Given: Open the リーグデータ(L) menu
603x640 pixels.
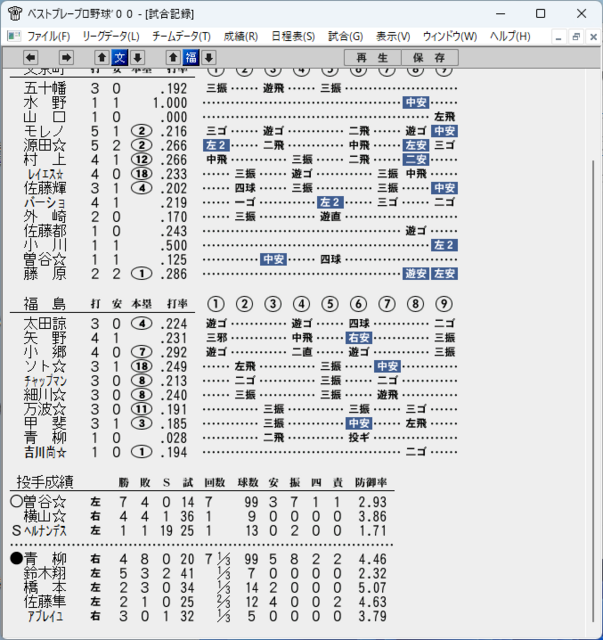Looking at the screenshot, I should [111, 36].
